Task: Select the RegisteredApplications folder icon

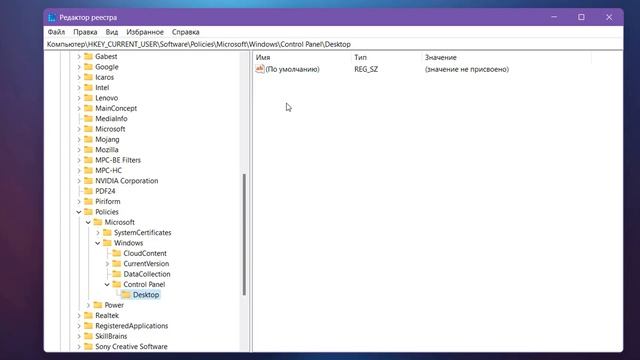Action: point(88,326)
